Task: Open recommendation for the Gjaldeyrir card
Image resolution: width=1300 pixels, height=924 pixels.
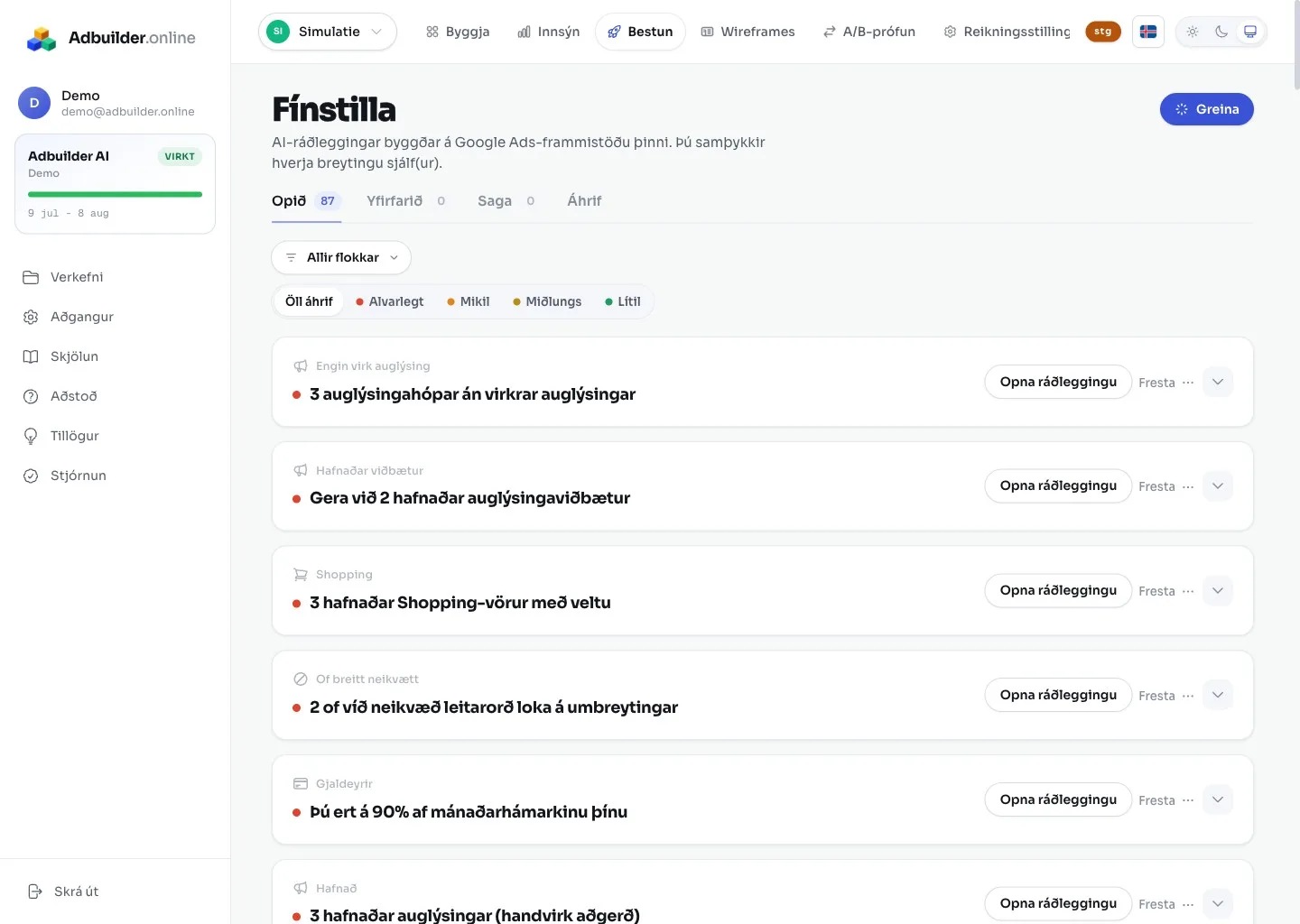Action: pos(1058,799)
